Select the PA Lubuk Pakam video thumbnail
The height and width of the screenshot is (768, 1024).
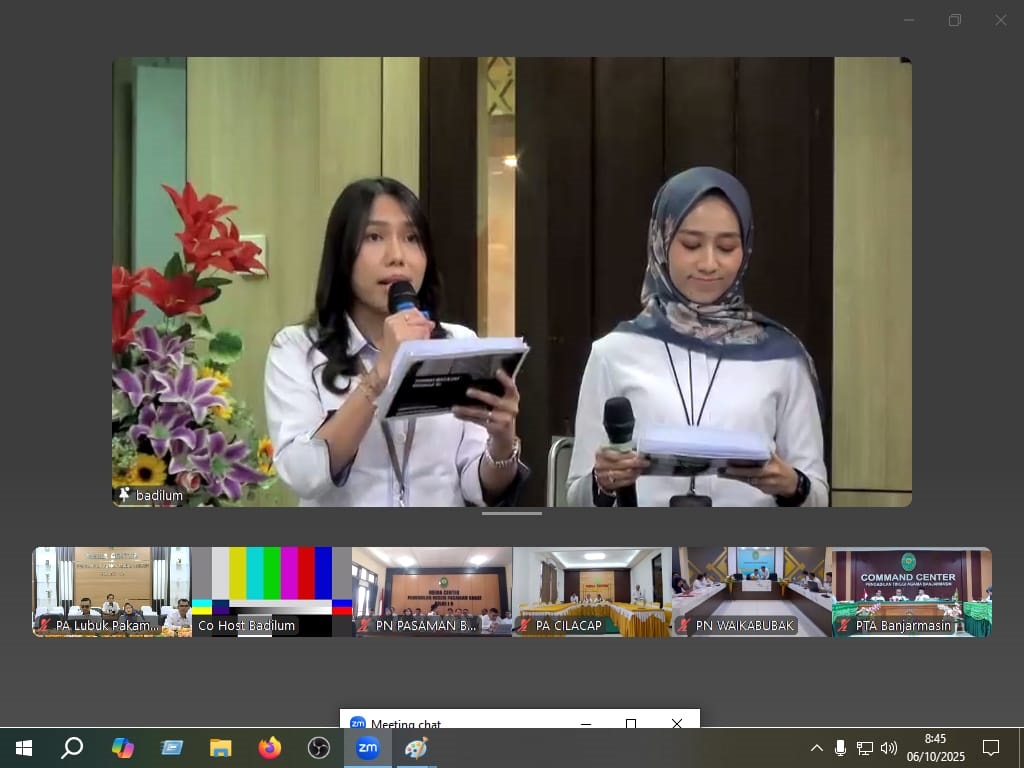[112, 591]
